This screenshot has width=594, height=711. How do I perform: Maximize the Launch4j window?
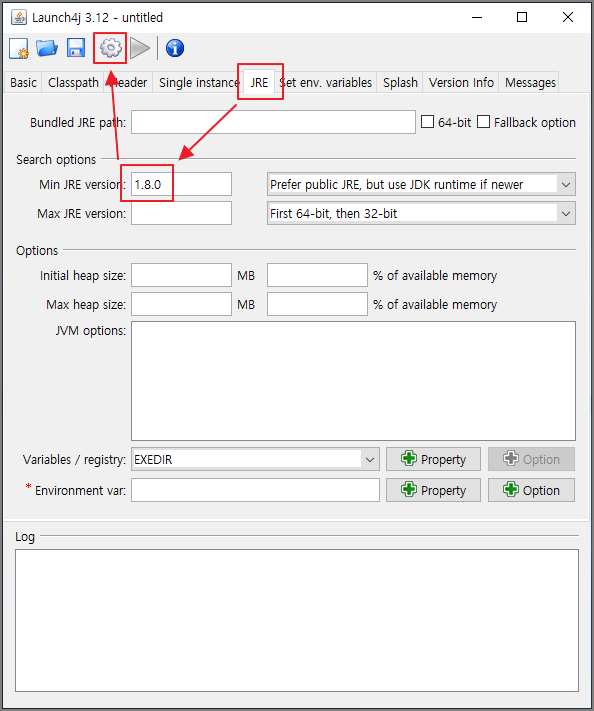(522, 17)
